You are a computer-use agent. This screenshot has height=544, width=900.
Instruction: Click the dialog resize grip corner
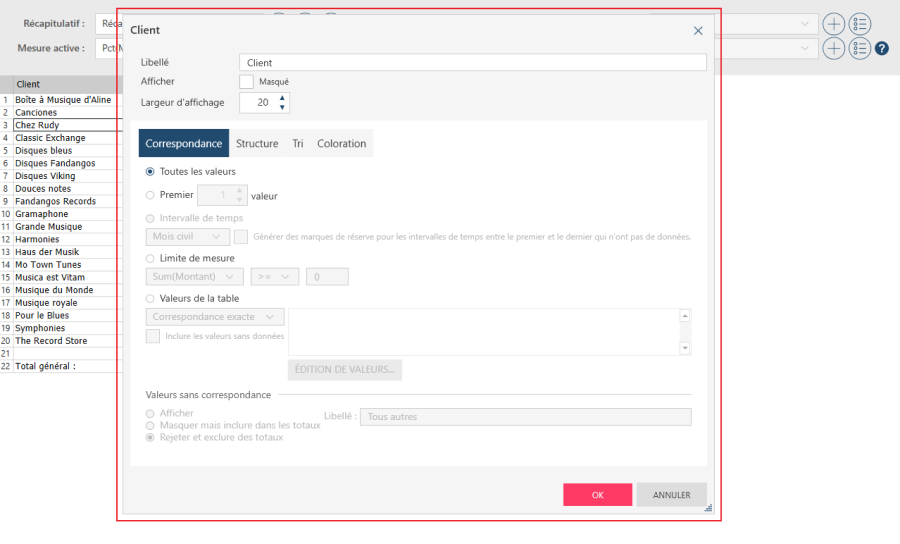pos(708,507)
